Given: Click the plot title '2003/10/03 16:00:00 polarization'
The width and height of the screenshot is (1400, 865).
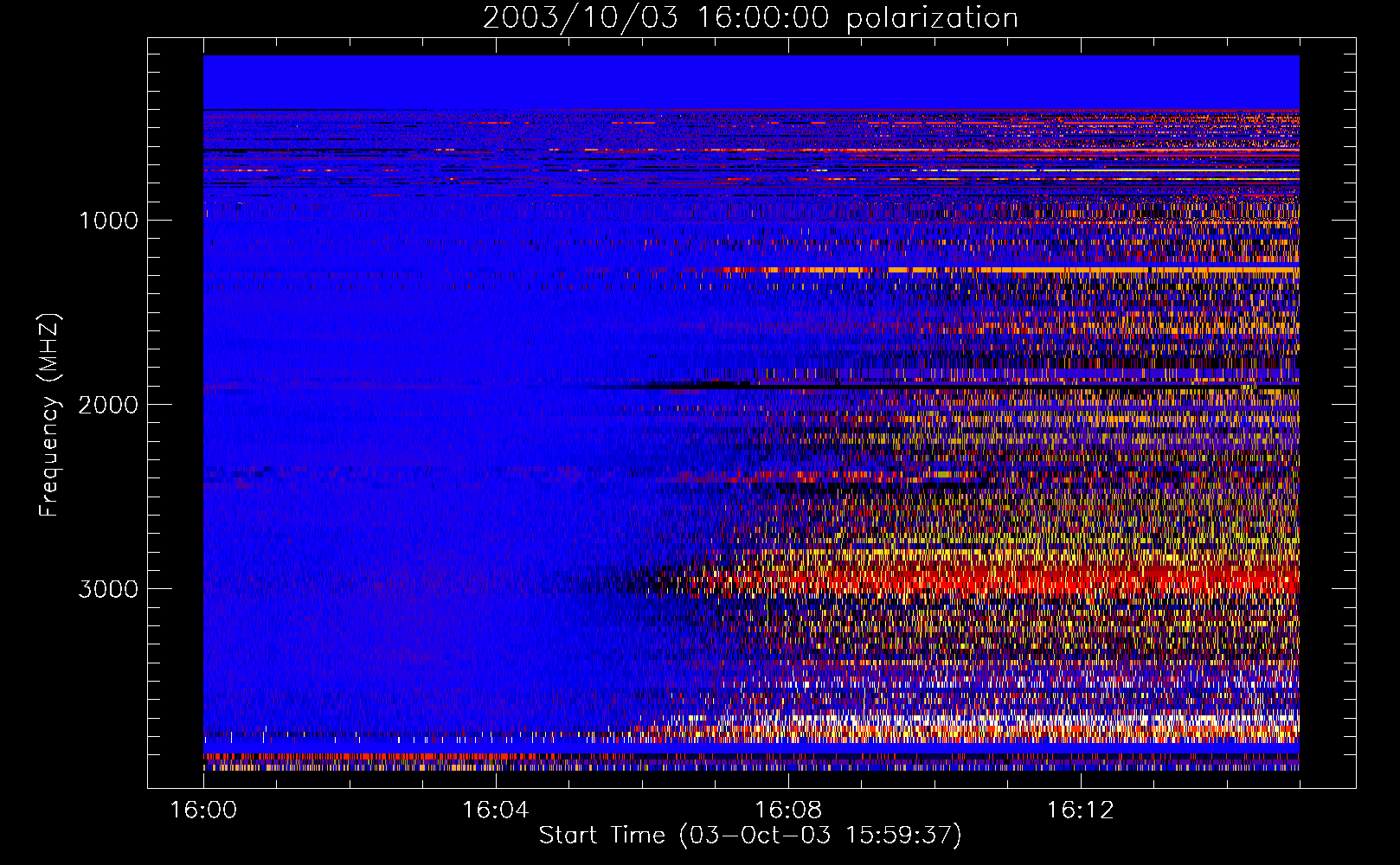Looking at the screenshot, I should [750, 18].
